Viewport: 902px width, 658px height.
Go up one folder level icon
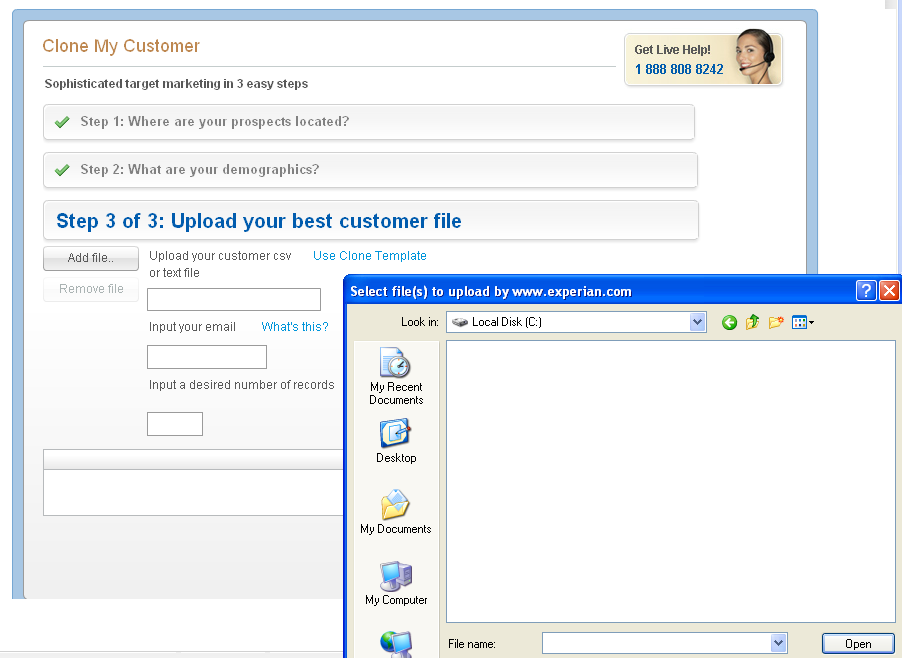(x=752, y=322)
